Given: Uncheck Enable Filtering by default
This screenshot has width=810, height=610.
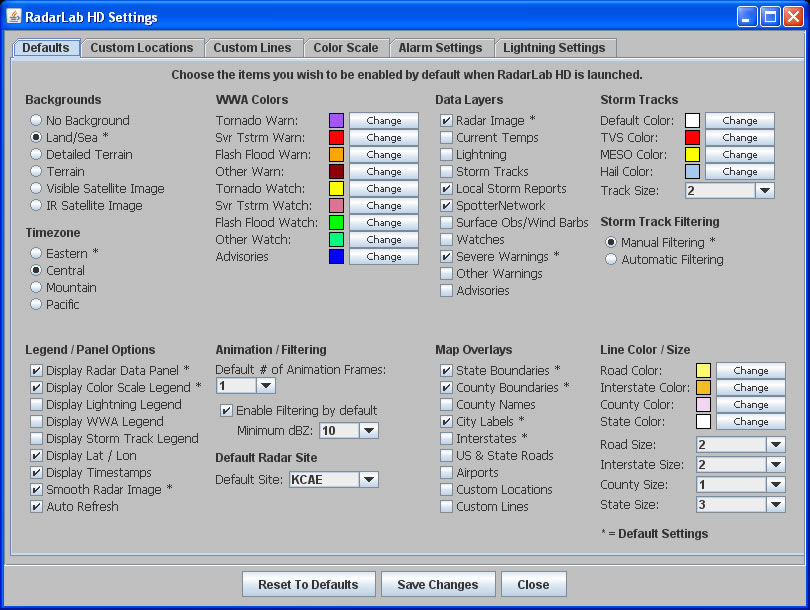Looking at the screenshot, I should (299, 411).
